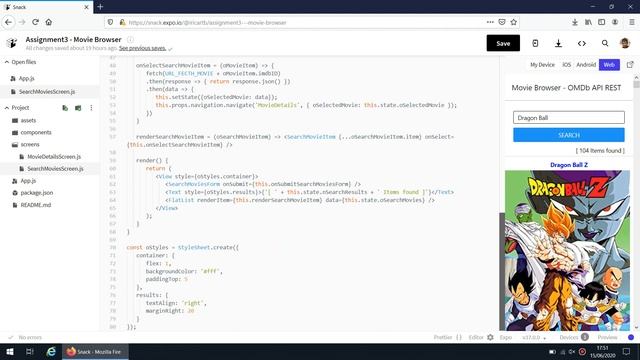640x360 pixels.
Task: Collapse the Open files section
Action: 20,62
